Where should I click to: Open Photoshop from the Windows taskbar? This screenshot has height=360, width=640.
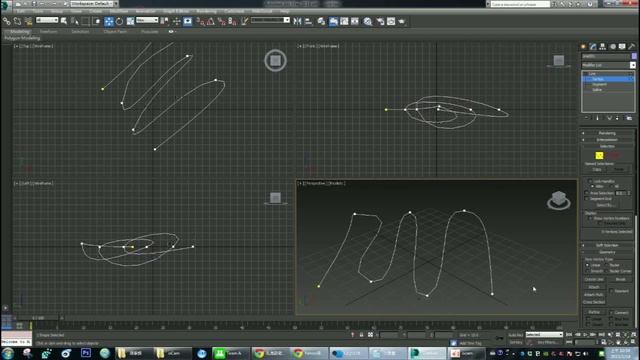[86, 353]
